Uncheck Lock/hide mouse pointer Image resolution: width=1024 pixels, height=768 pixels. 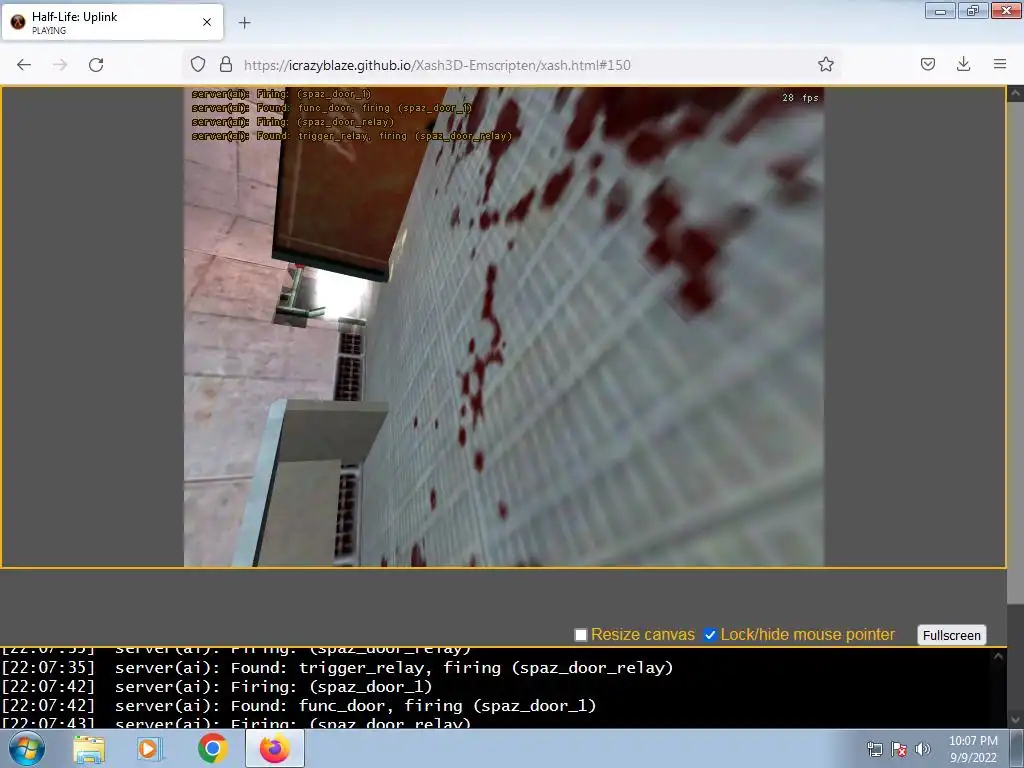click(710, 635)
